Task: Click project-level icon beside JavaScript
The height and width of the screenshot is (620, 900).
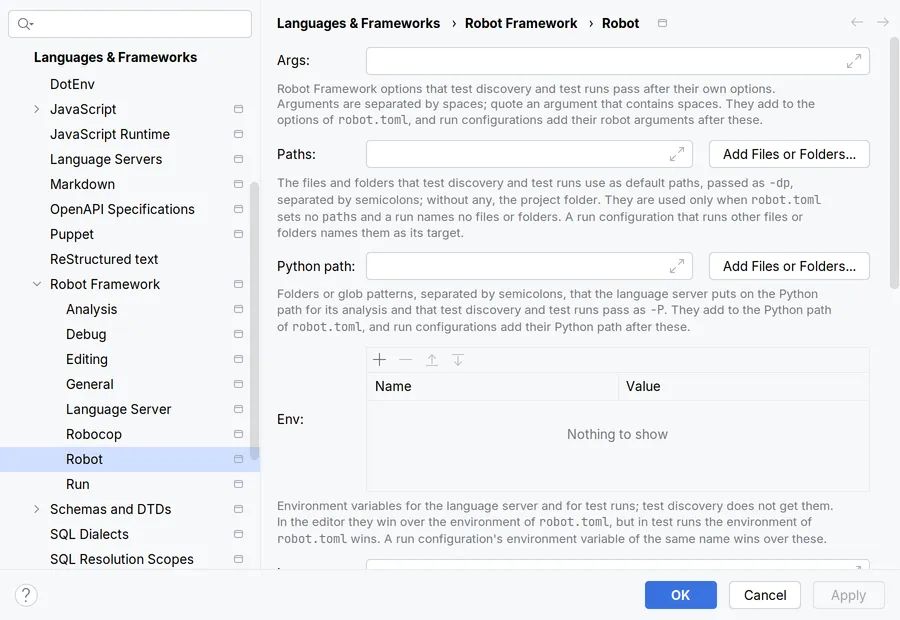Action: point(238,109)
